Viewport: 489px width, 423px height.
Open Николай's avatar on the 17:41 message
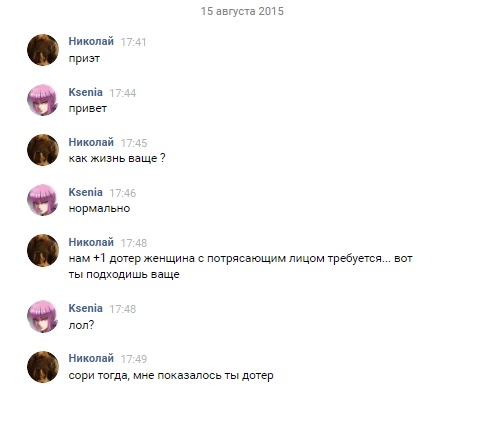[43, 50]
